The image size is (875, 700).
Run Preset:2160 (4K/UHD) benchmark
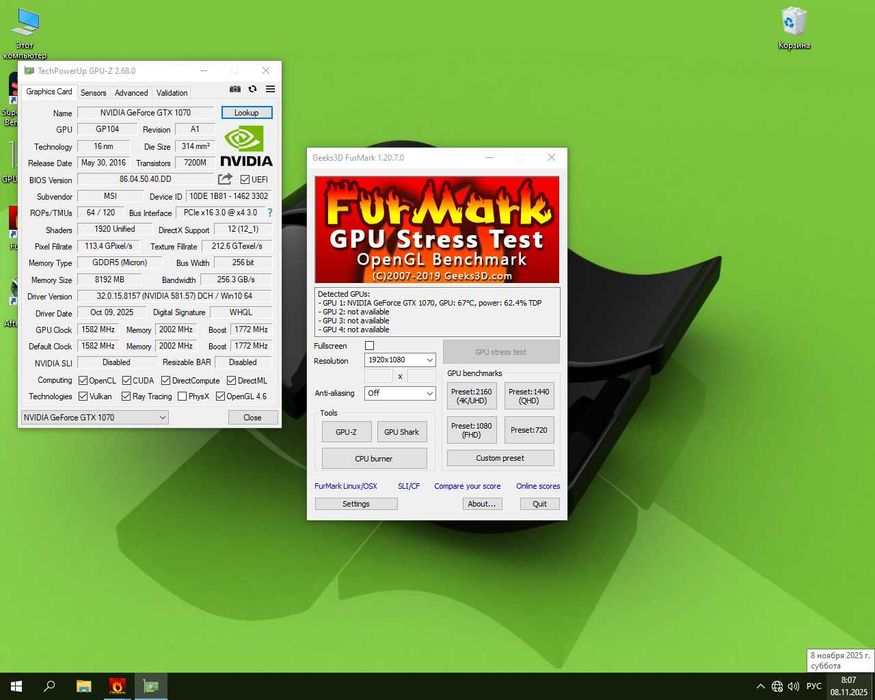472,396
